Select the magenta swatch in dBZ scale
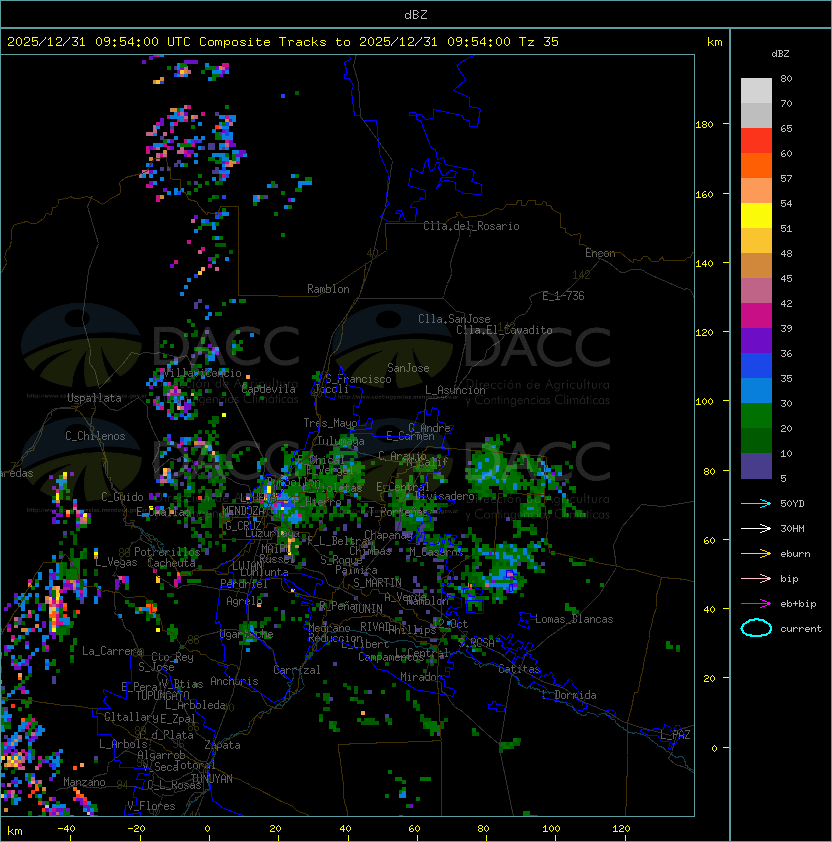832x842 pixels. point(756,316)
